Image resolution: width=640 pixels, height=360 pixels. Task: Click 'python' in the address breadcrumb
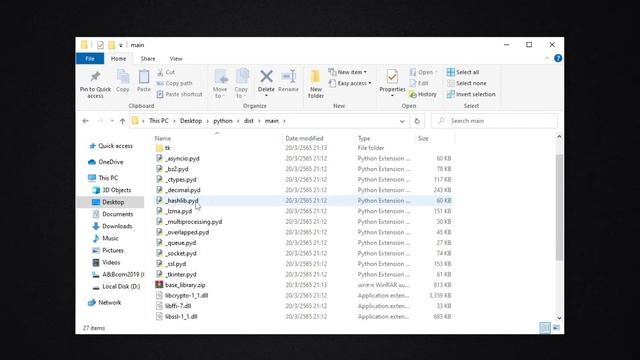[223, 121]
